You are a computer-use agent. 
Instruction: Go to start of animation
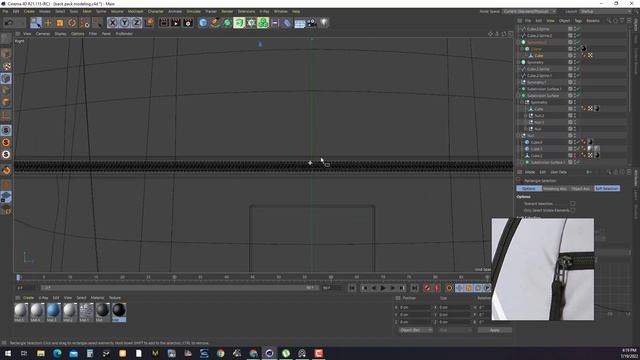(352, 288)
